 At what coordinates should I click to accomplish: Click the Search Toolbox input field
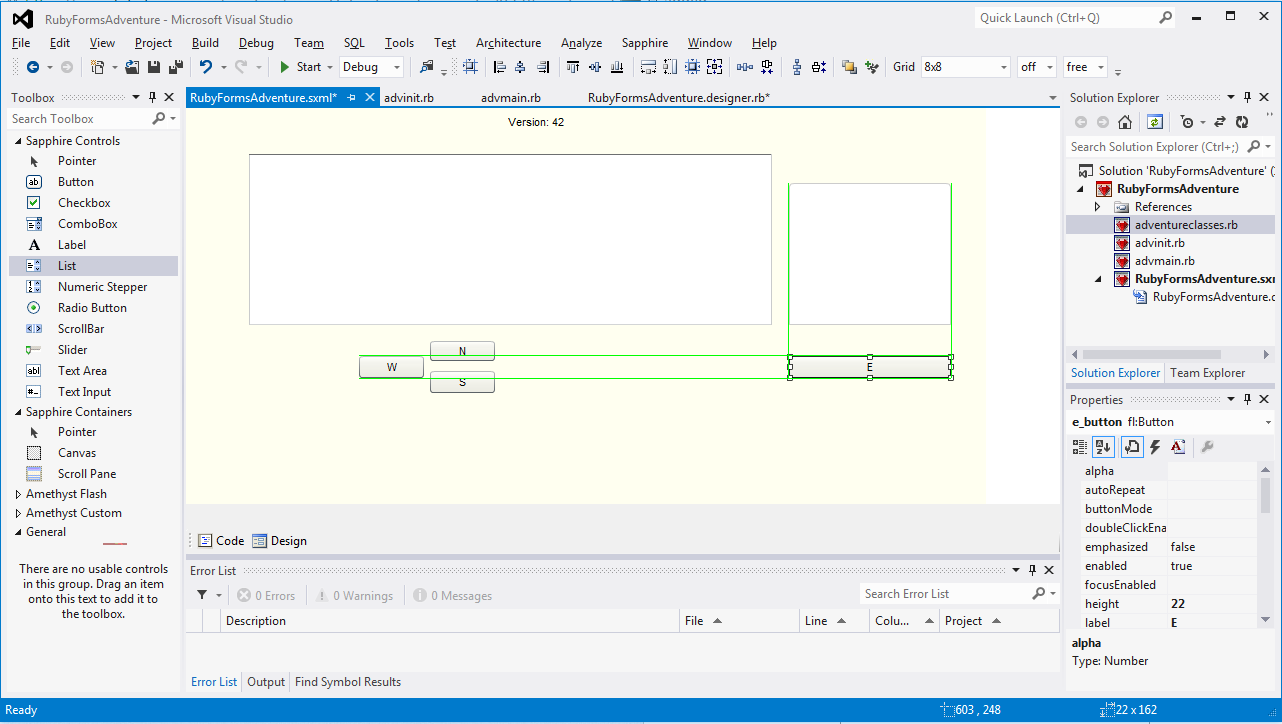point(79,119)
